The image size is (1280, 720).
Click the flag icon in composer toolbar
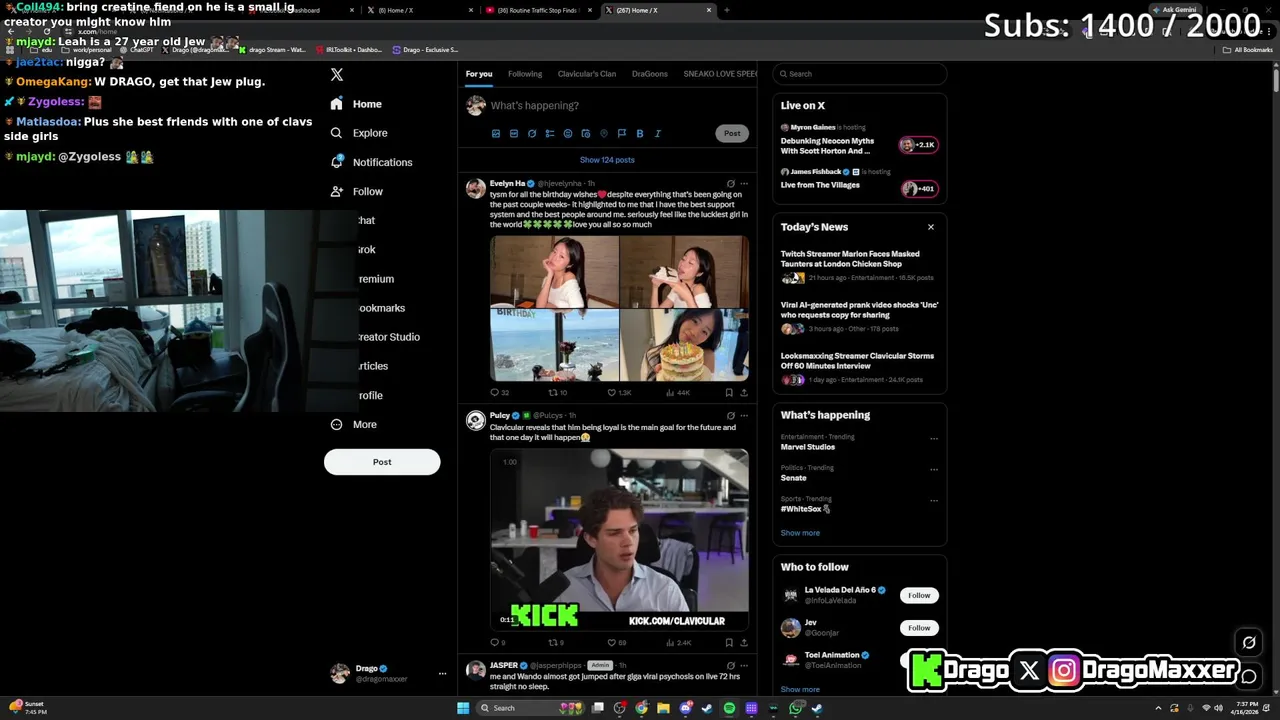(x=622, y=133)
